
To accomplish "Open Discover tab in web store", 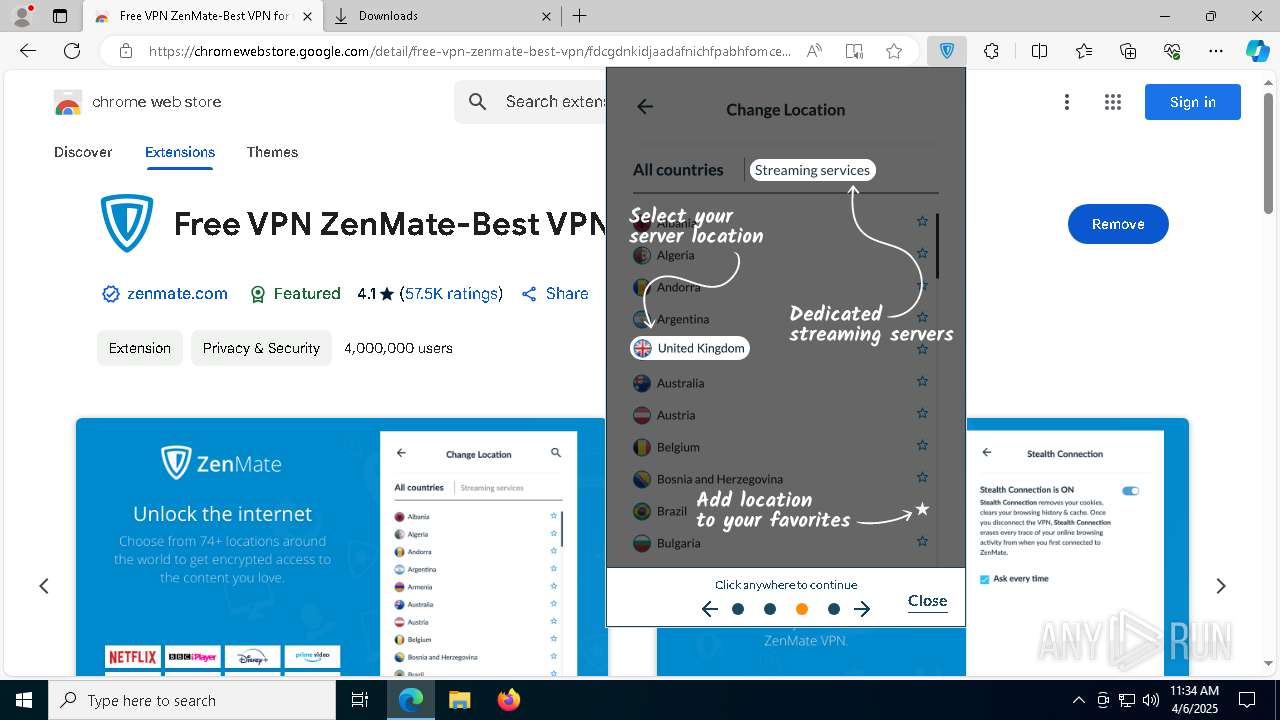I will pyautogui.click(x=83, y=152).
